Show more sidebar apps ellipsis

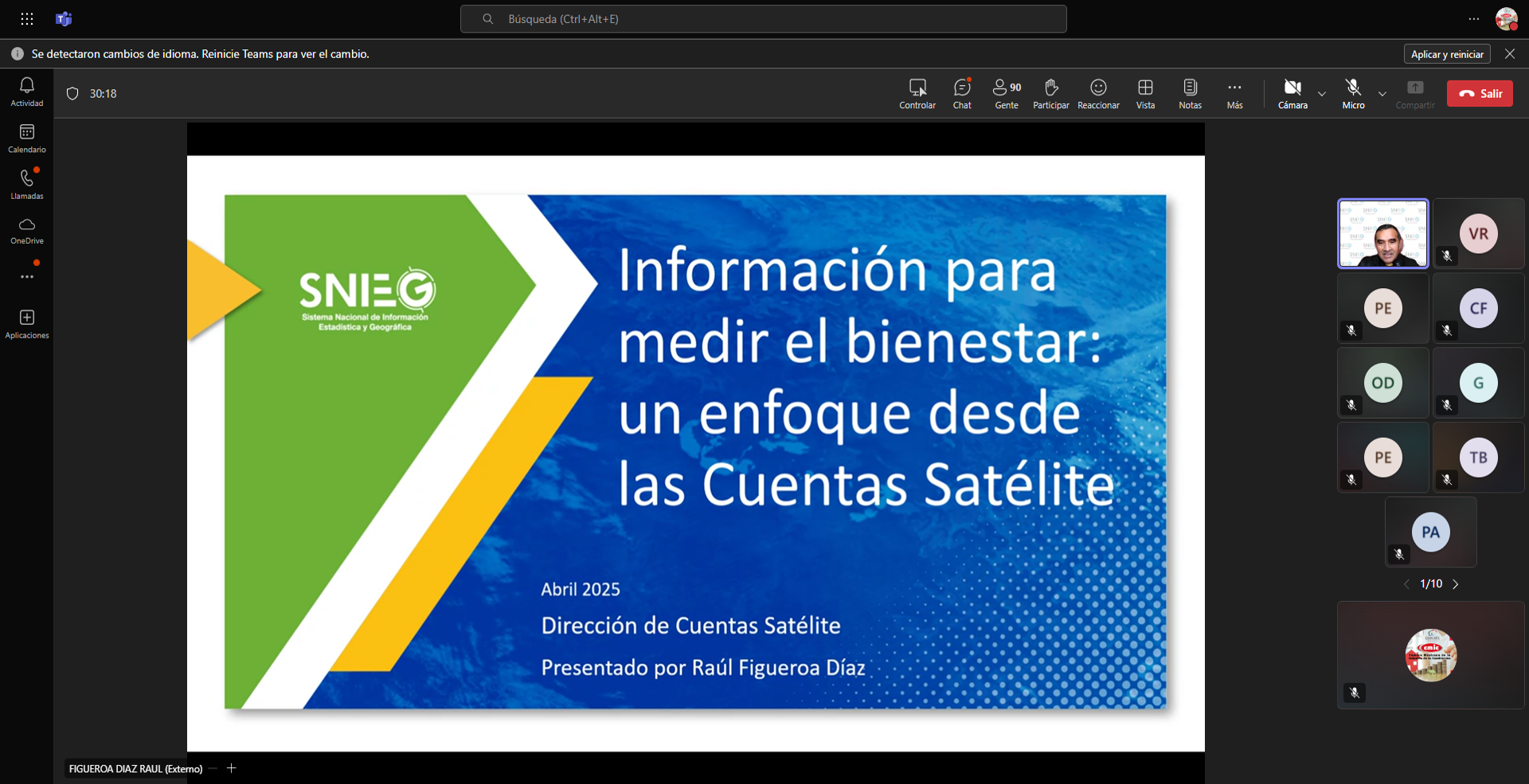(27, 276)
